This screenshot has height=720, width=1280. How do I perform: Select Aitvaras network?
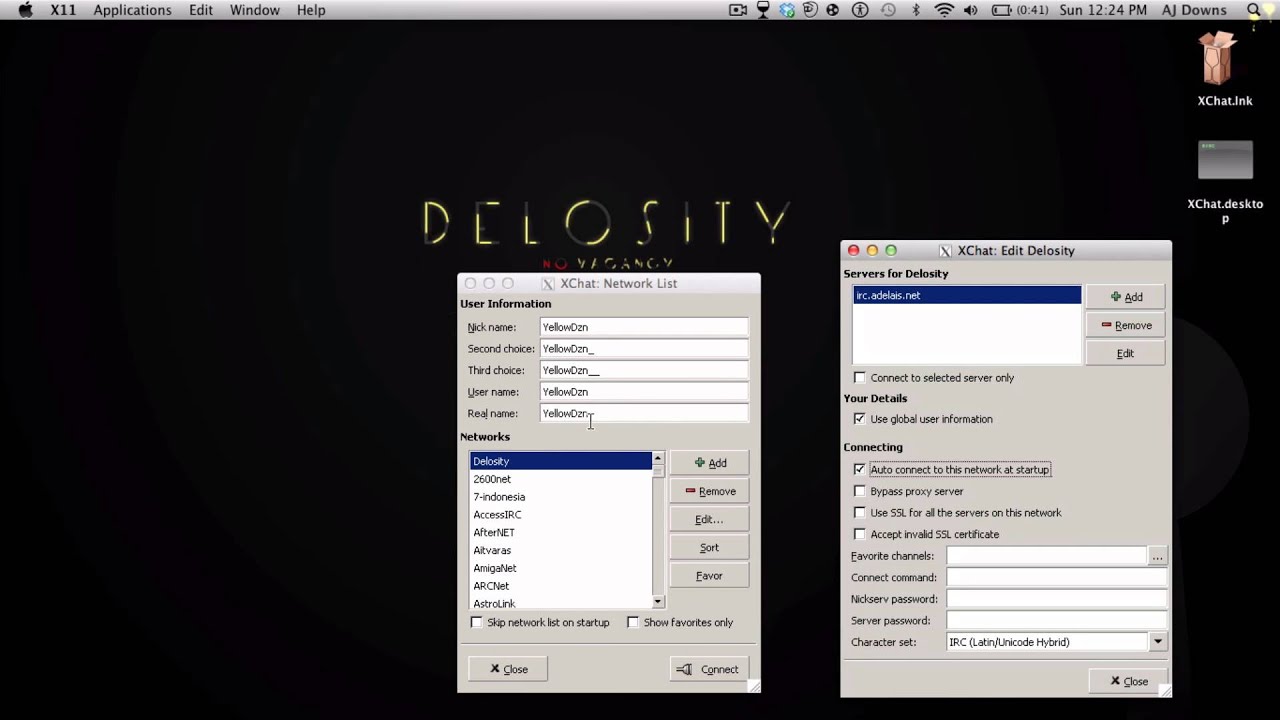(x=561, y=551)
